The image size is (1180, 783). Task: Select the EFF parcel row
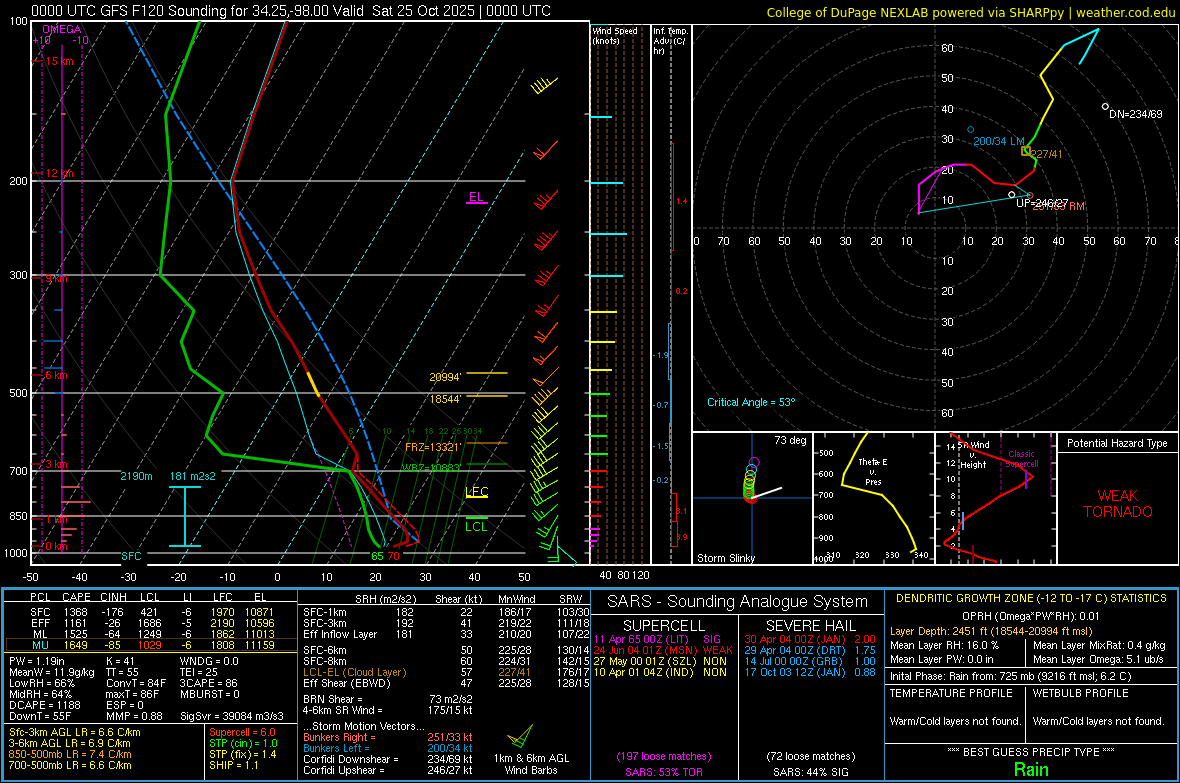click(x=151, y=623)
